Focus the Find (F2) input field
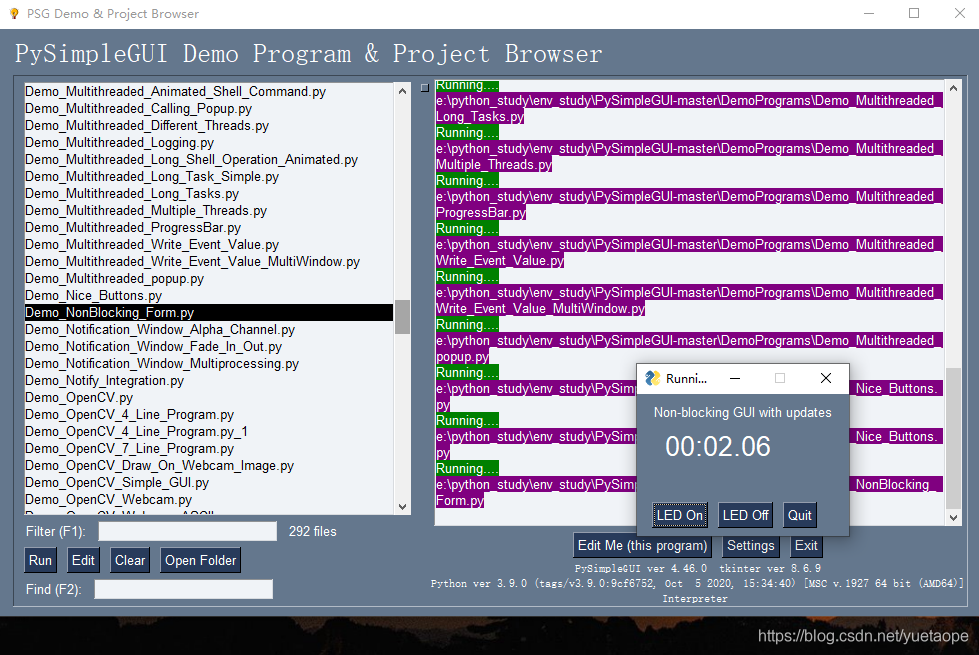The width and height of the screenshot is (979, 655). tap(184, 589)
